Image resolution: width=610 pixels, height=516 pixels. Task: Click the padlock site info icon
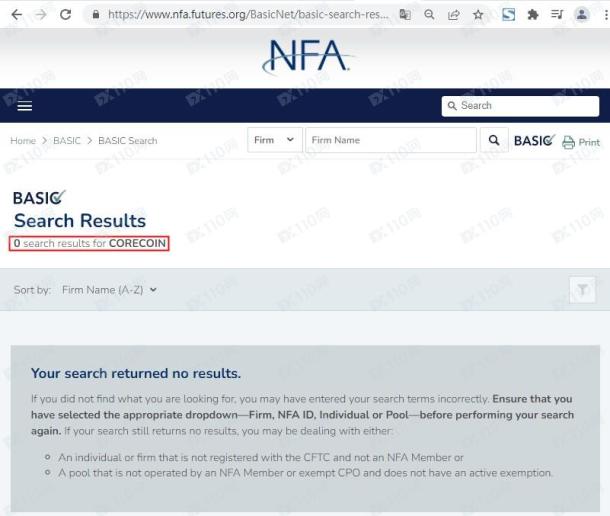96,15
